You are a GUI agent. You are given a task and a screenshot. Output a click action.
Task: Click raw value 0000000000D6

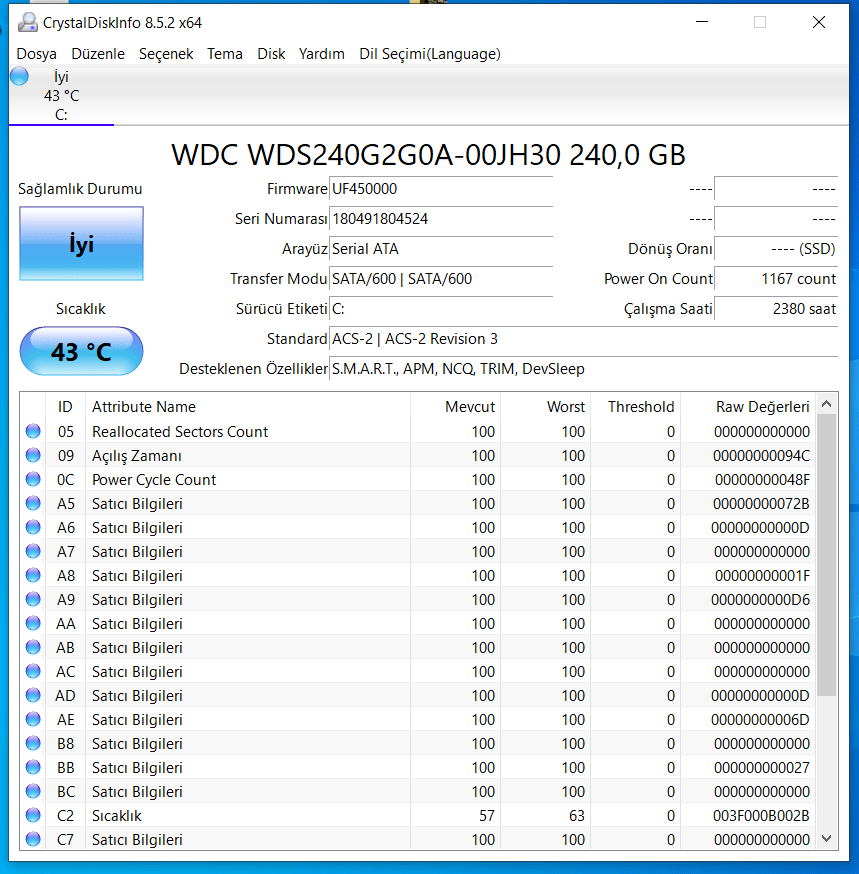tap(760, 599)
